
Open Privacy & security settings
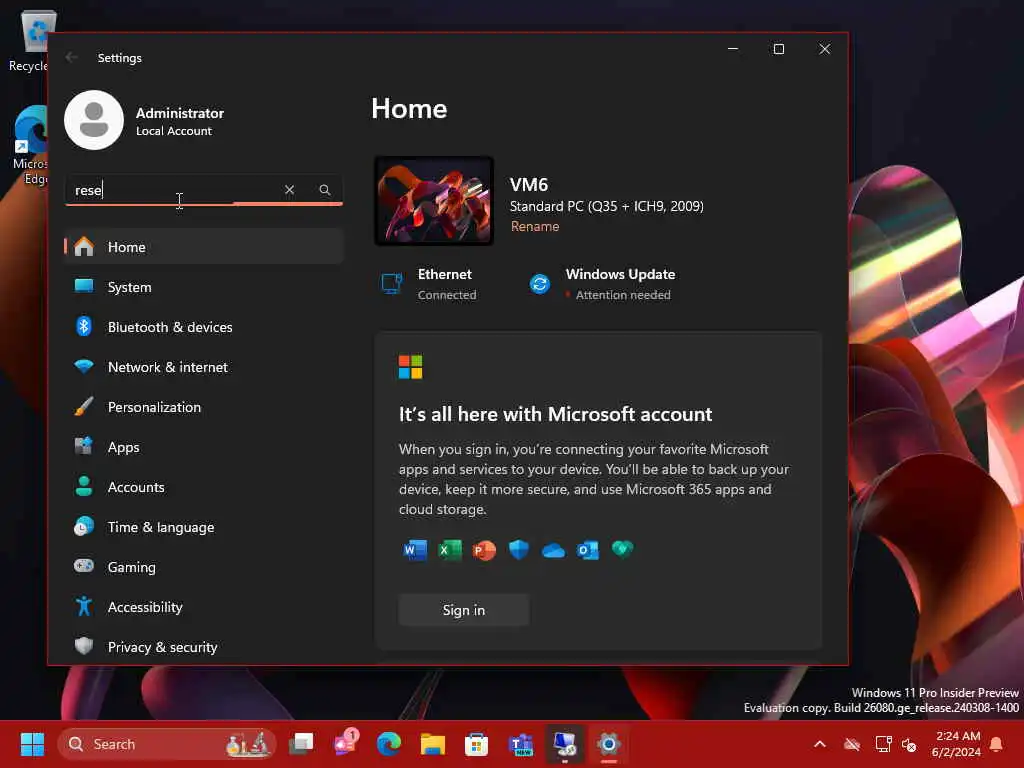204,647
